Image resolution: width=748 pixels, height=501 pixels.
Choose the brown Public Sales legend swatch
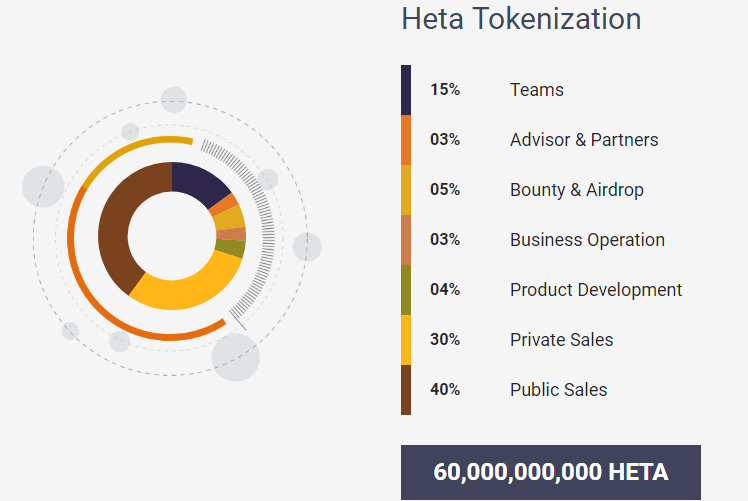pos(406,390)
